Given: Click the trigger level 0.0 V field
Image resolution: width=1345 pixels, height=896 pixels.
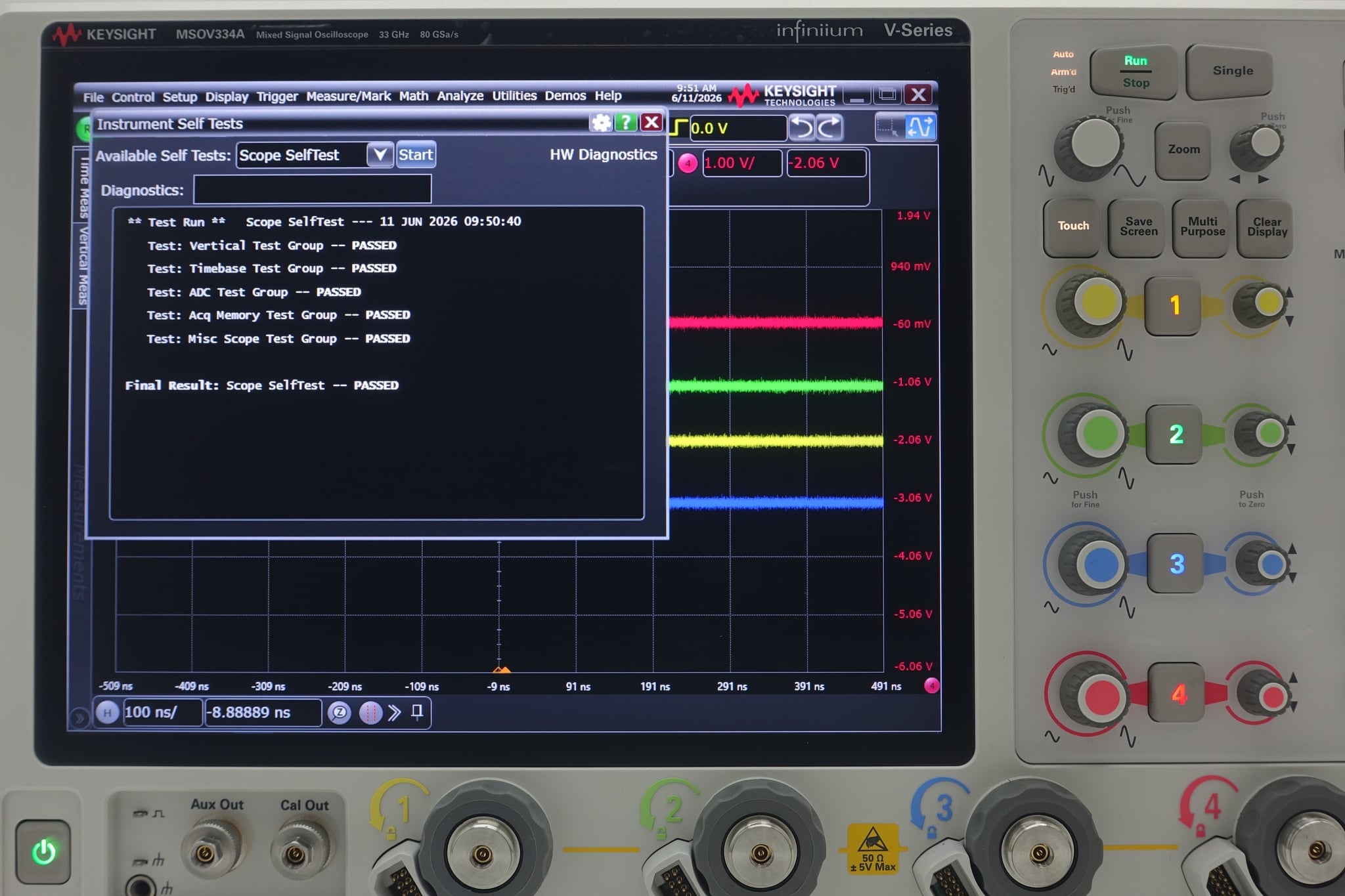Looking at the screenshot, I should pos(737,128).
